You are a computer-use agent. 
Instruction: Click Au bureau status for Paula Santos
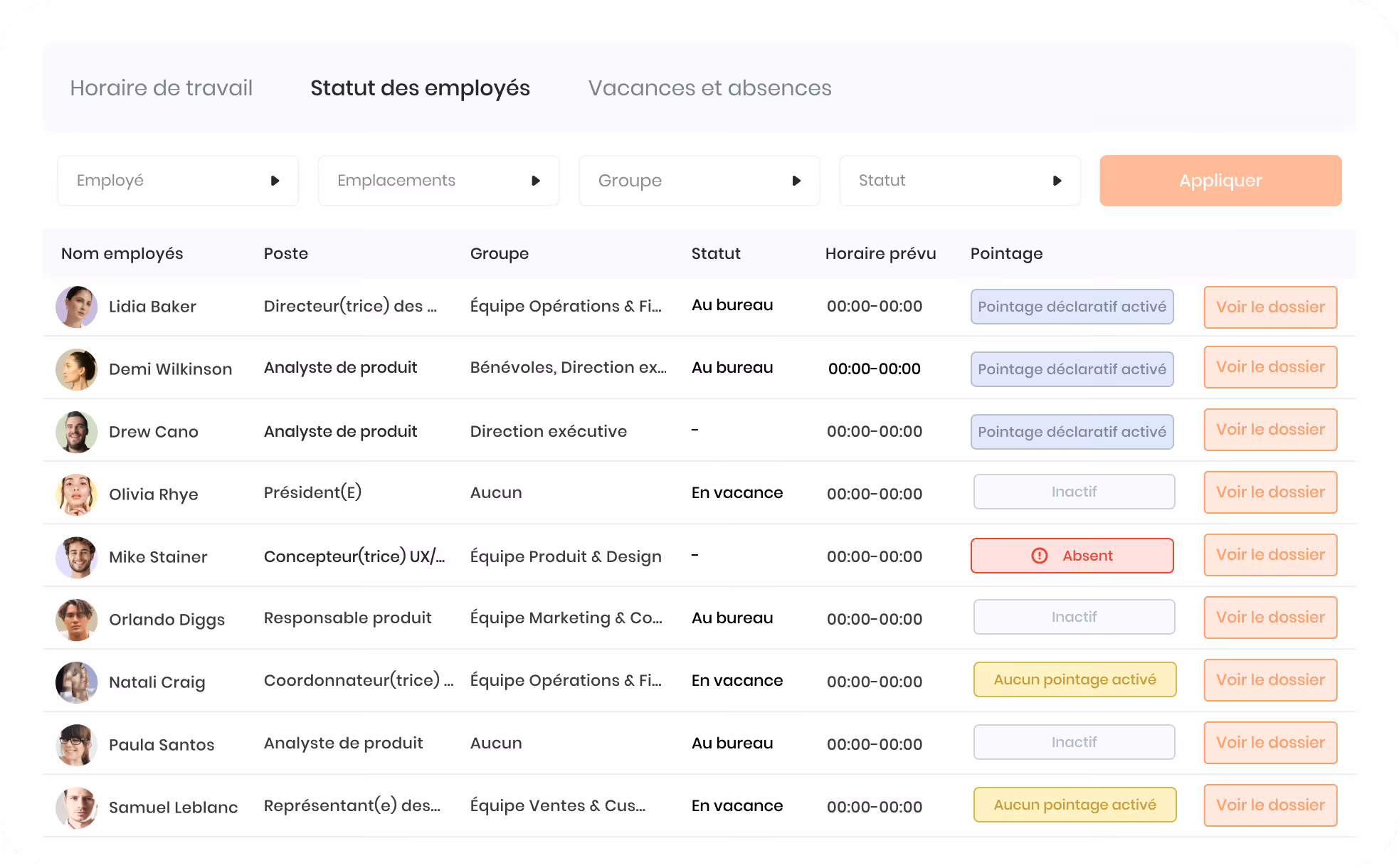pyautogui.click(x=732, y=743)
